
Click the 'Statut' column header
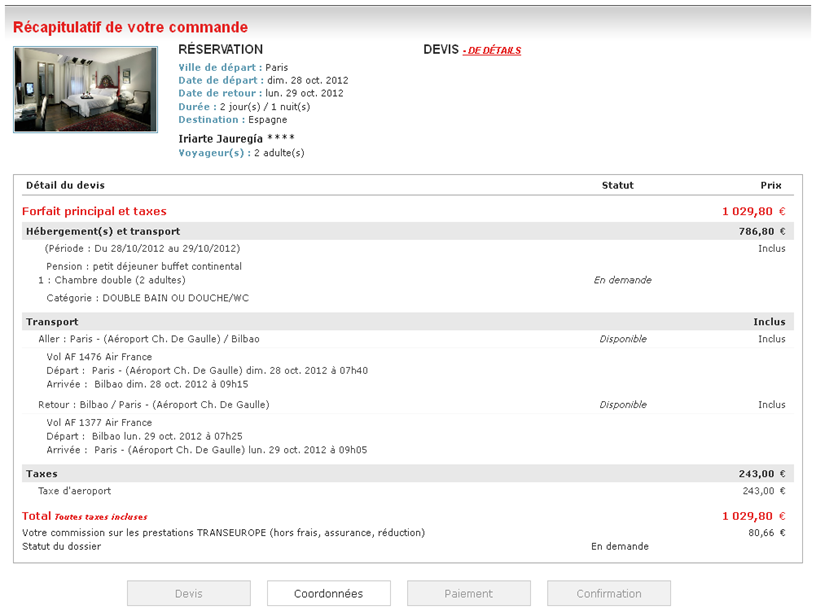tap(617, 185)
